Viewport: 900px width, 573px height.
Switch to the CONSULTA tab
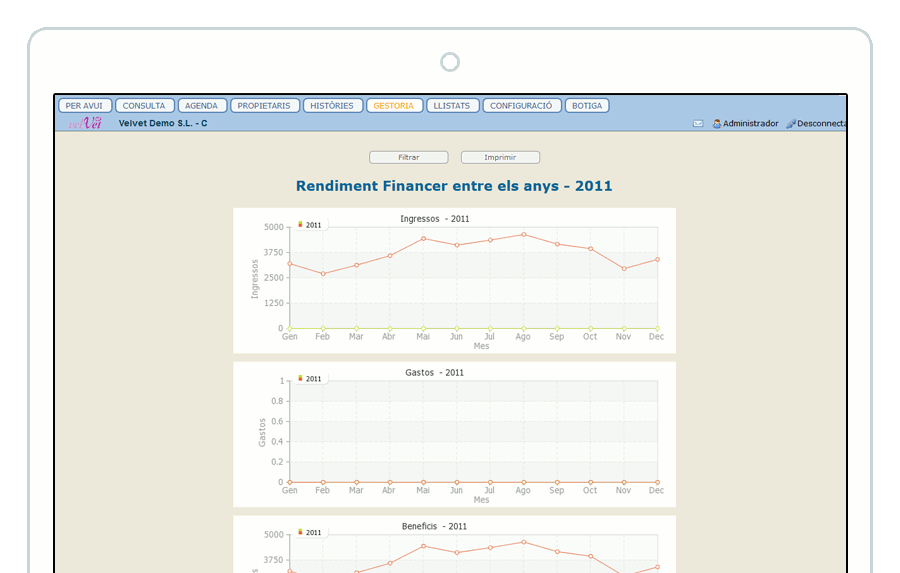pyautogui.click(x=144, y=106)
